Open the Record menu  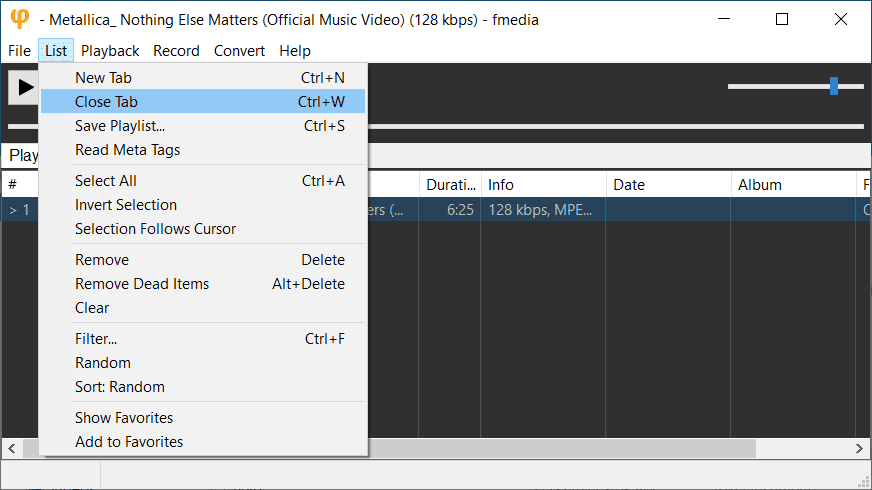click(x=176, y=51)
